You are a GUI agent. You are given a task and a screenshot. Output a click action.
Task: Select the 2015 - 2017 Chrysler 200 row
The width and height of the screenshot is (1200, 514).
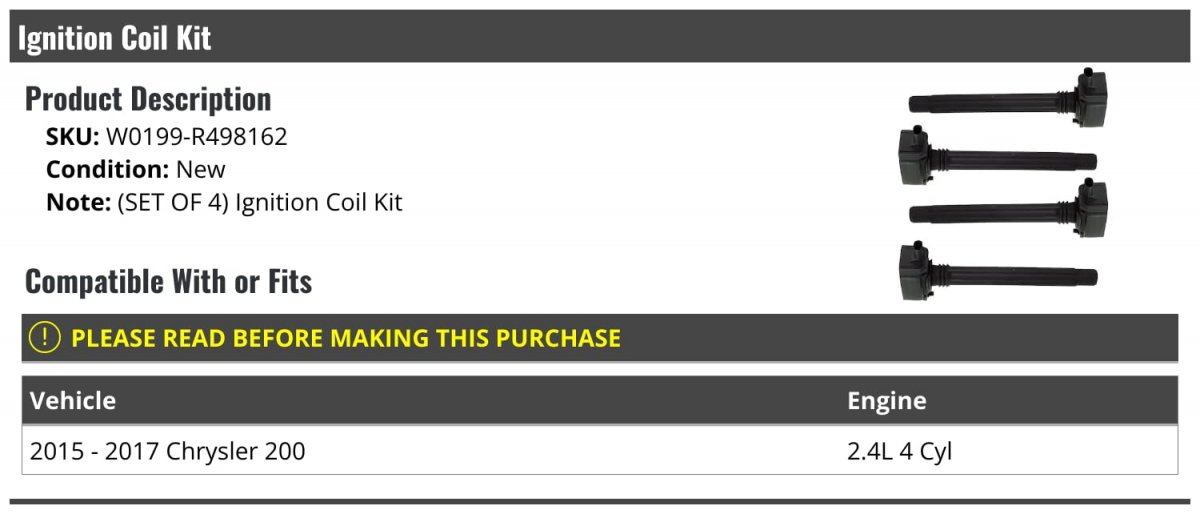600,451
